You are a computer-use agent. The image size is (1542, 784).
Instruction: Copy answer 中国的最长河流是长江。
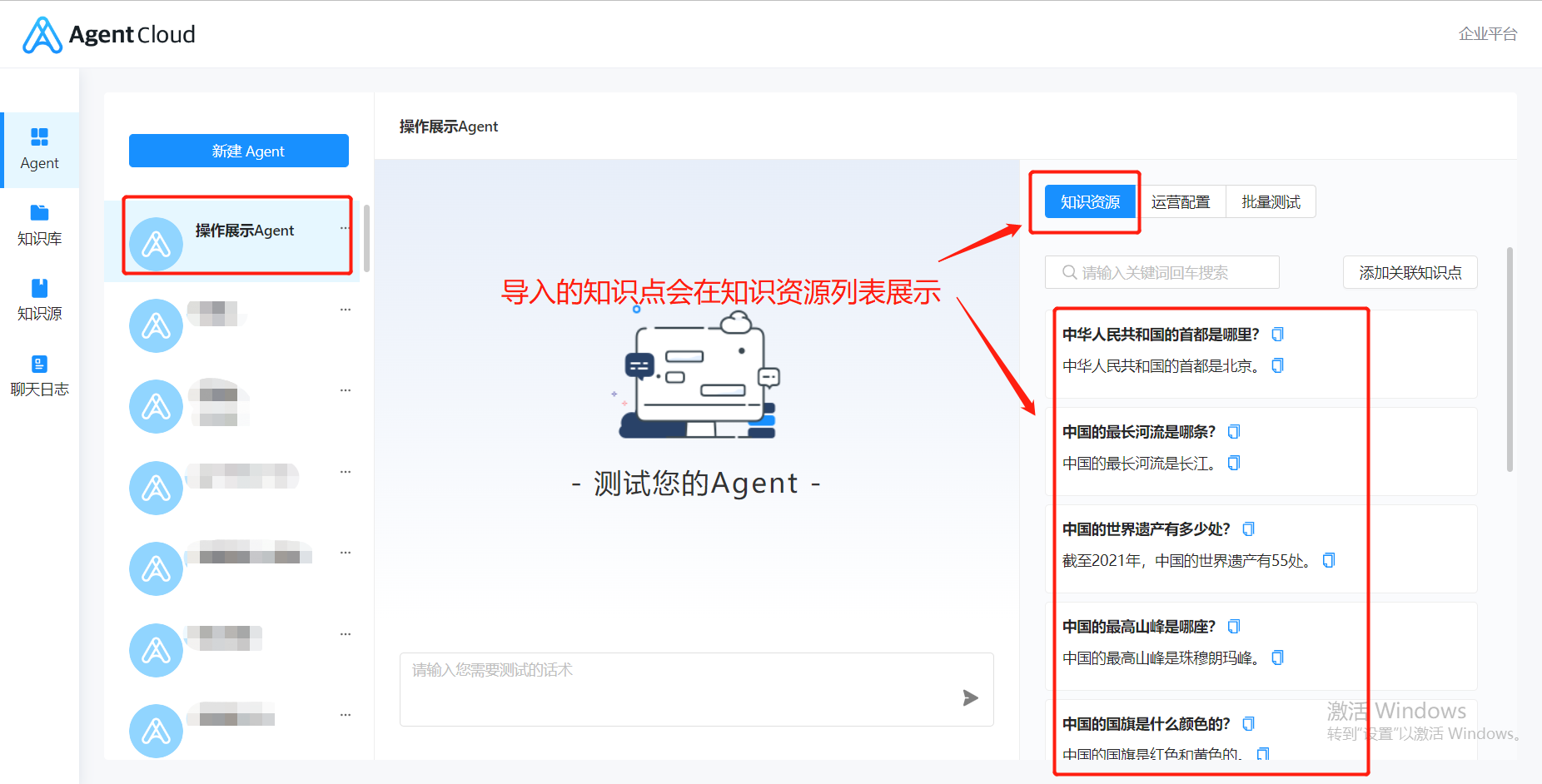tap(1234, 463)
